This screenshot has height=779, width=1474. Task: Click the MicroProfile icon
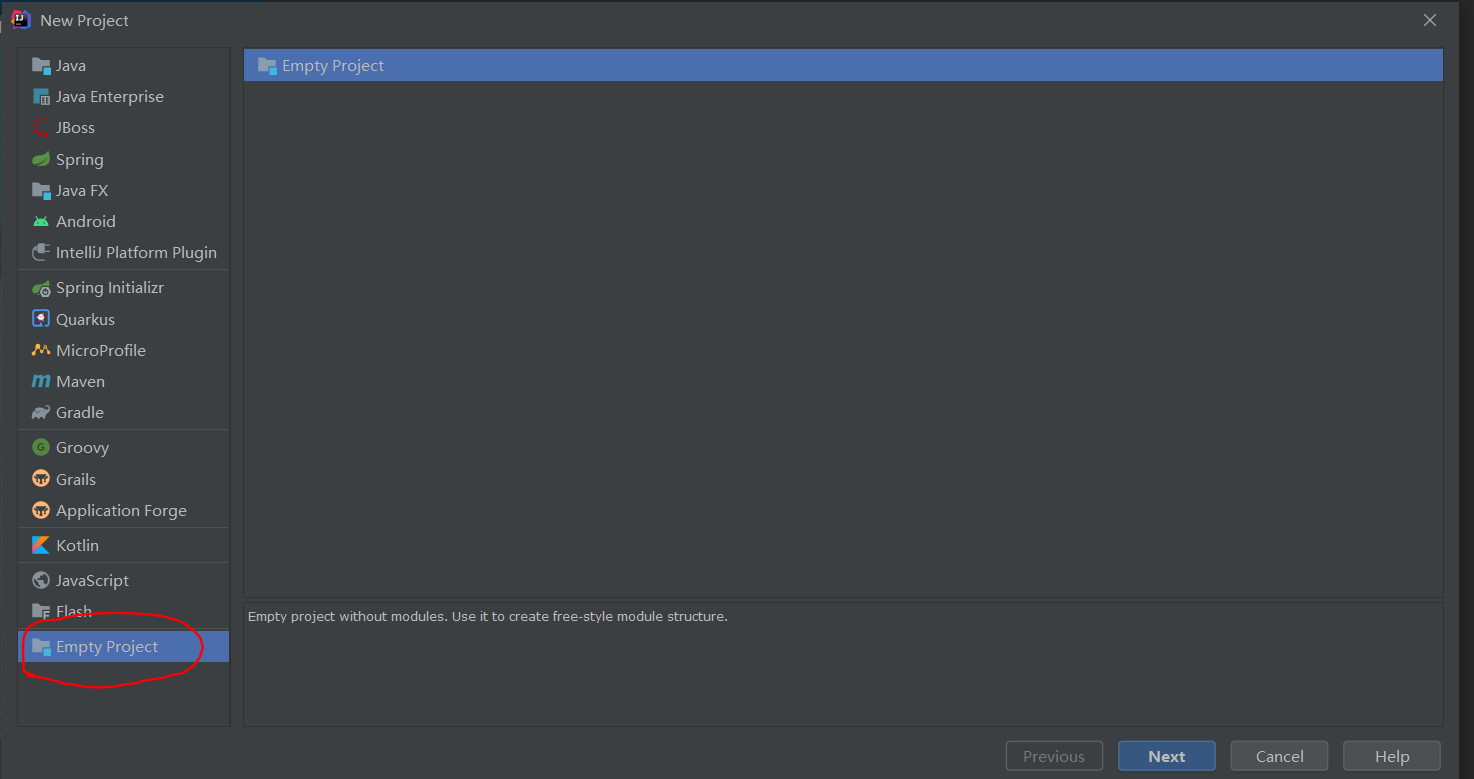click(x=41, y=351)
